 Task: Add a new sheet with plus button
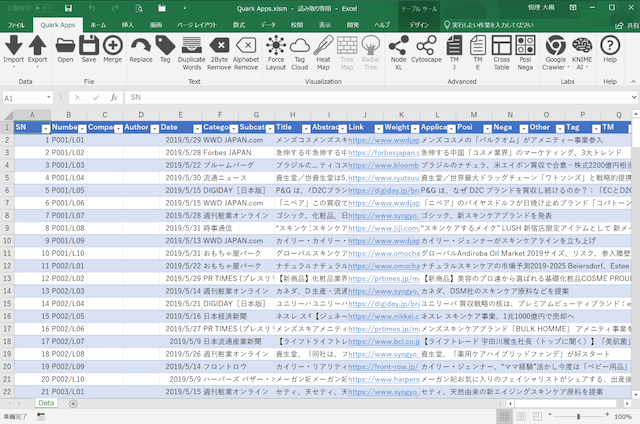[73, 404]
